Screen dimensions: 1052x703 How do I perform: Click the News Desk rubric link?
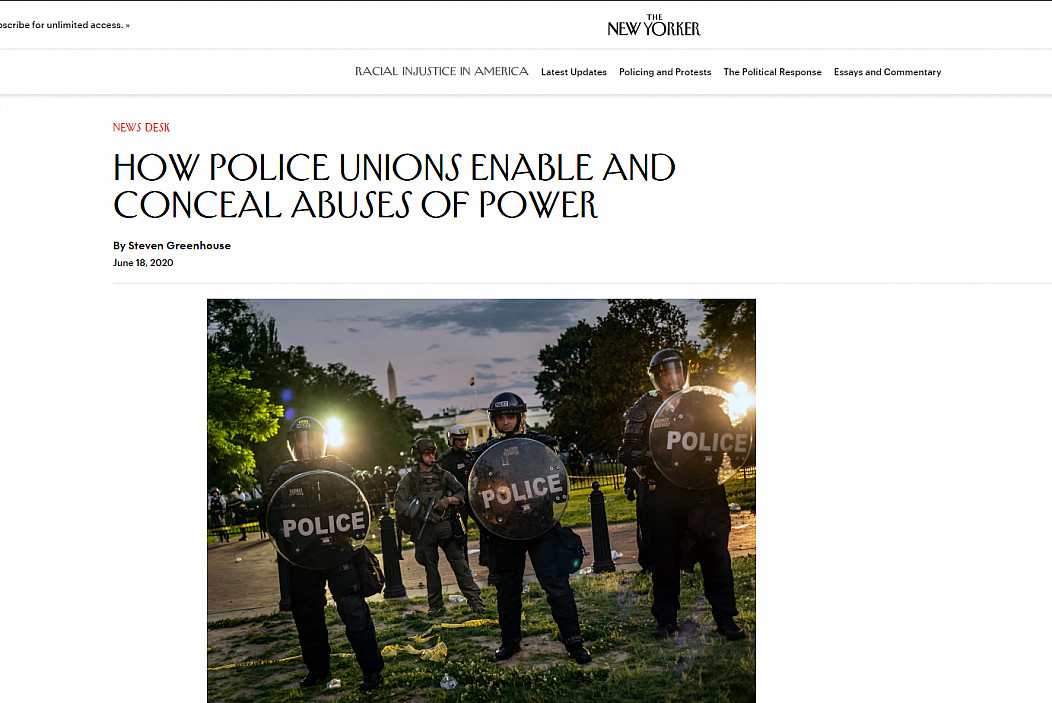click(x=141, y=127)
